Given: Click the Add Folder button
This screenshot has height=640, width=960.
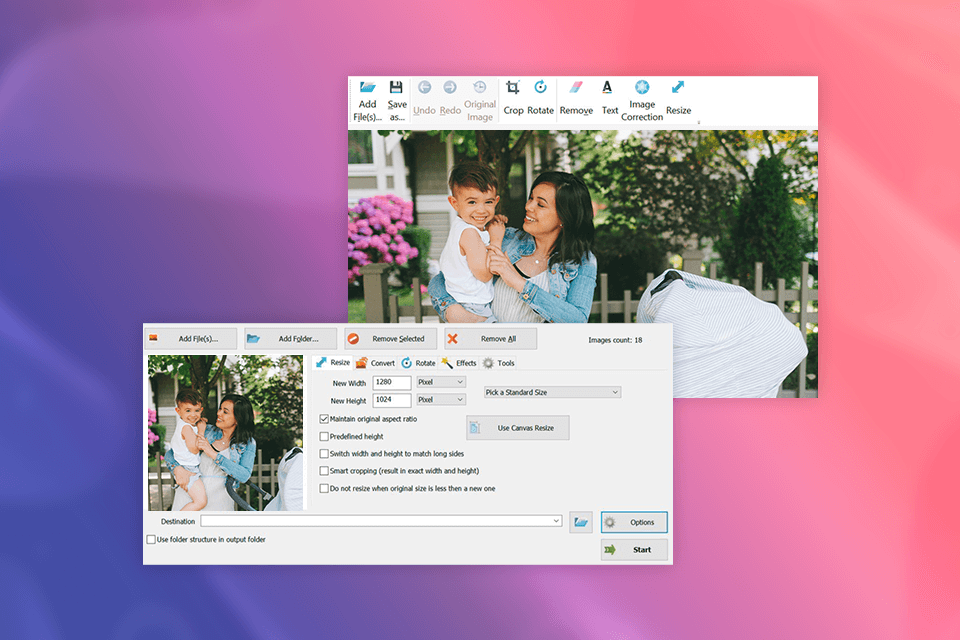Looking at the screenshot, I should tap(291, 339).
